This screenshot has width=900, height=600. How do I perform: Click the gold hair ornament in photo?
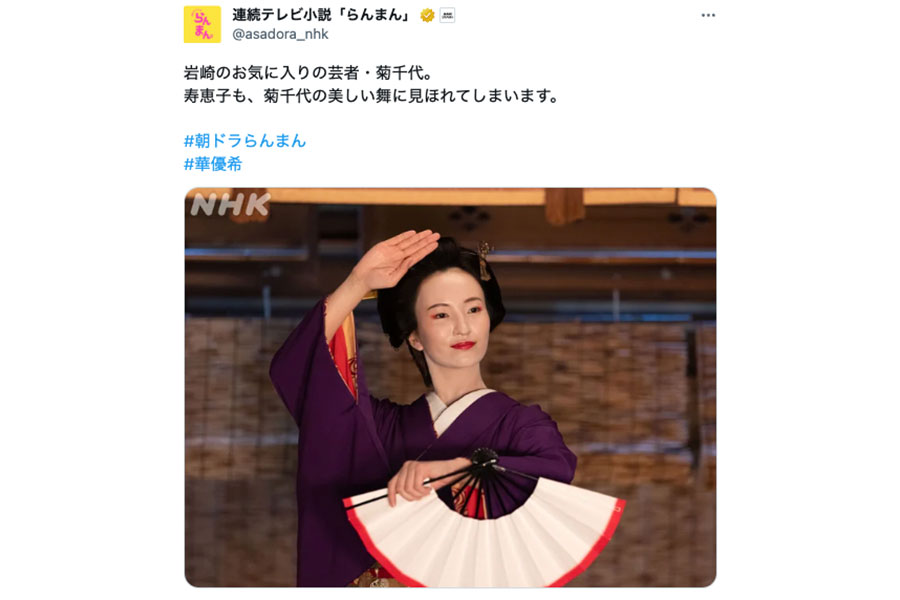pyautogui.click(x=483, y=258)
